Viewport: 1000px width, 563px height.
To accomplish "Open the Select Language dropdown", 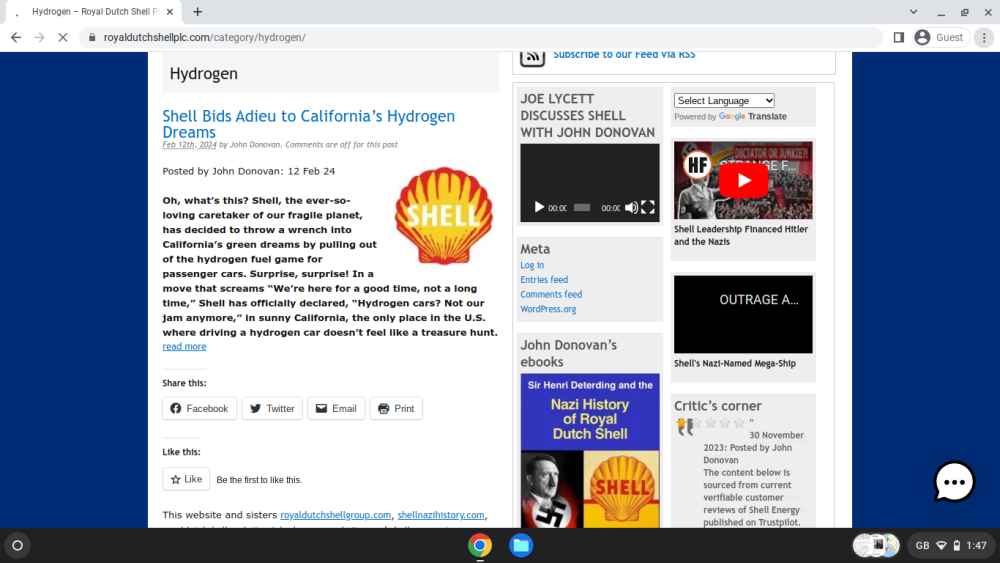I will pyautogui.click(x=724, y=101).
